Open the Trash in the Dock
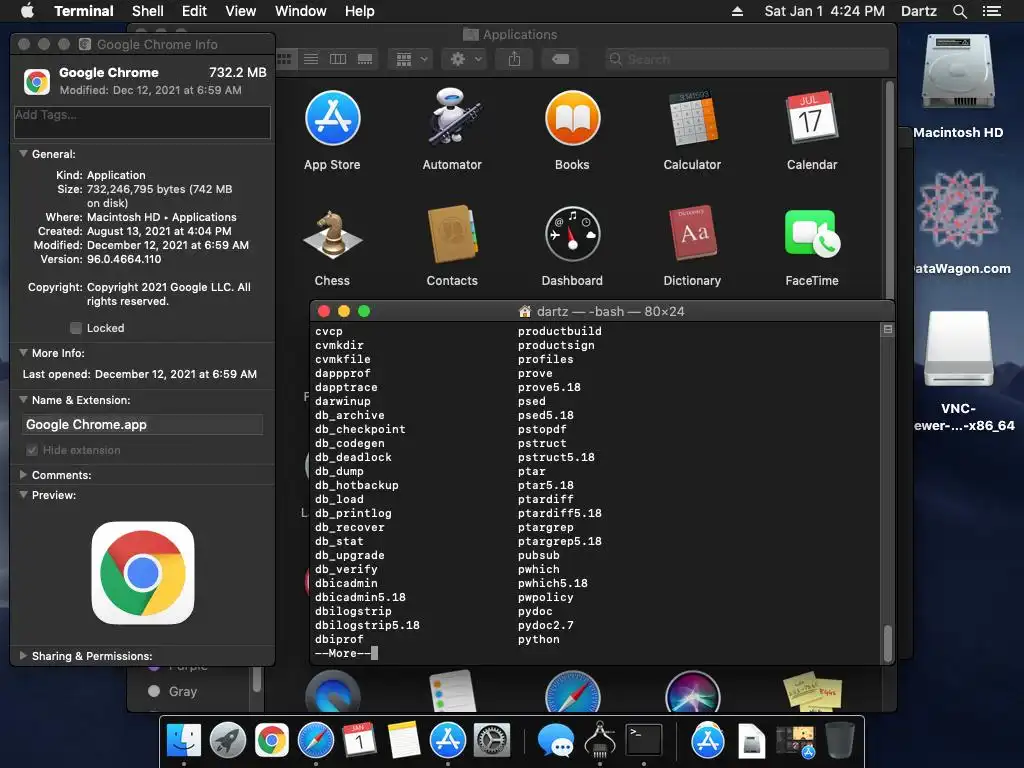1024x768 pixels. (x=840, y=741)
